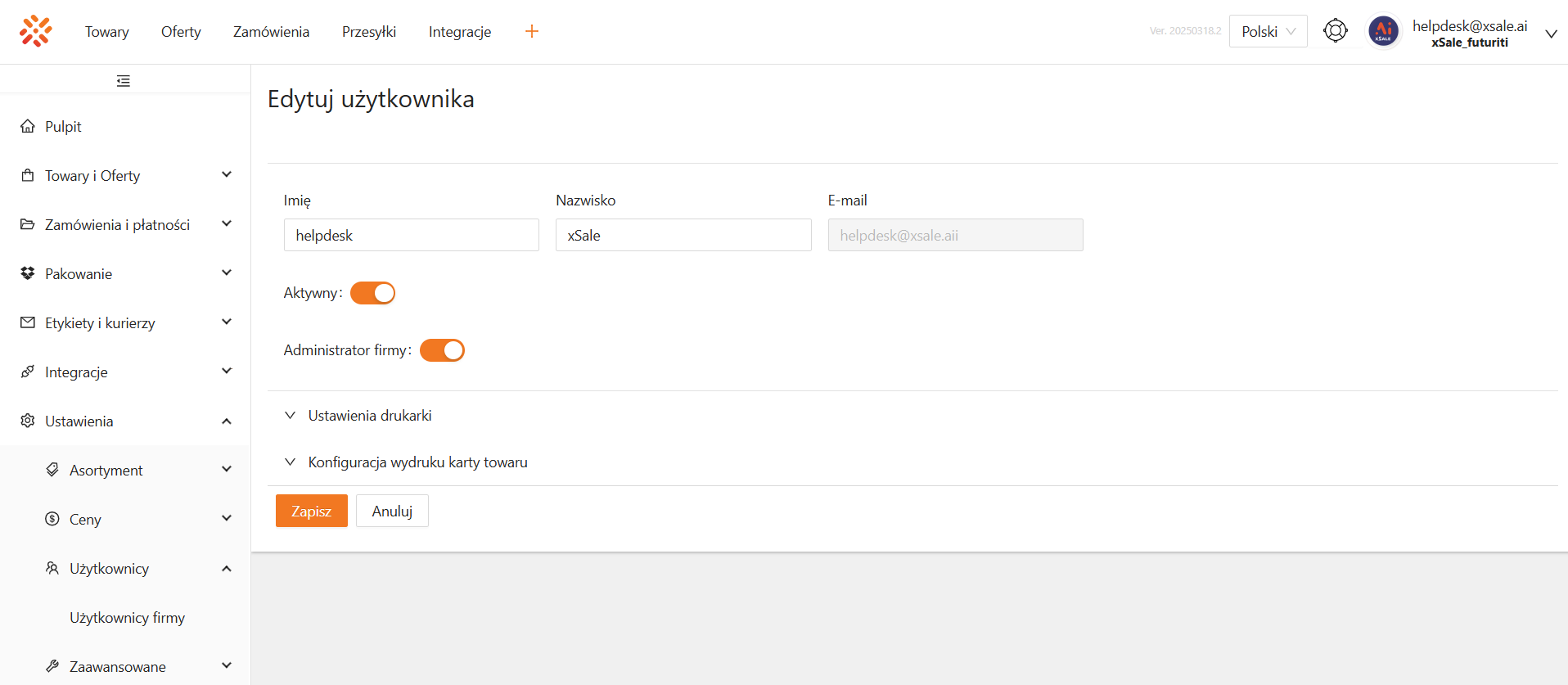Viewport: 1568px width, 685px height.
Task: Click the user avatar icon
Action: [1383, 32]
